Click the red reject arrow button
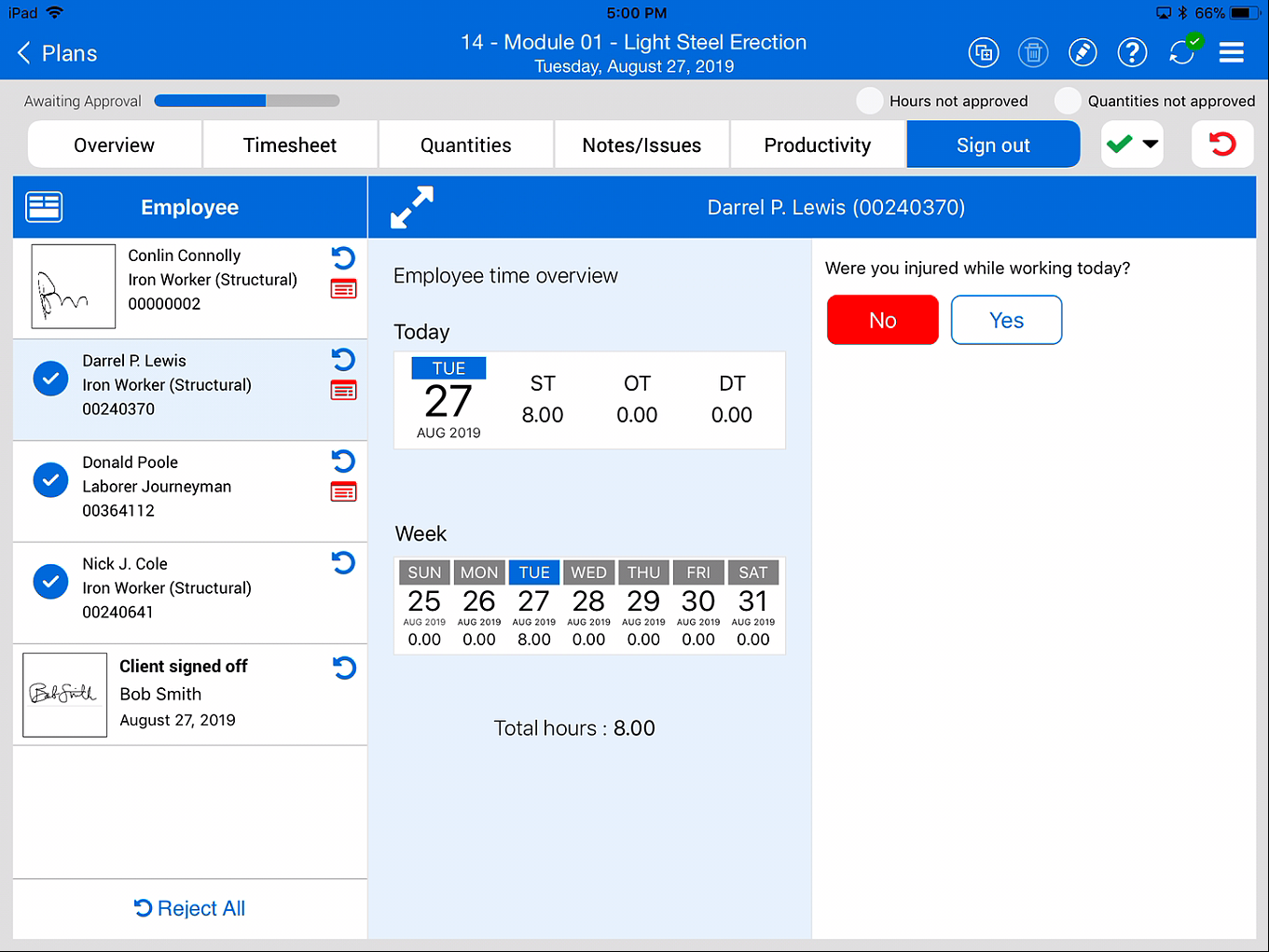Viewport: 1269px width, 952px height. pyautogui.click(x=1222, y=145)
